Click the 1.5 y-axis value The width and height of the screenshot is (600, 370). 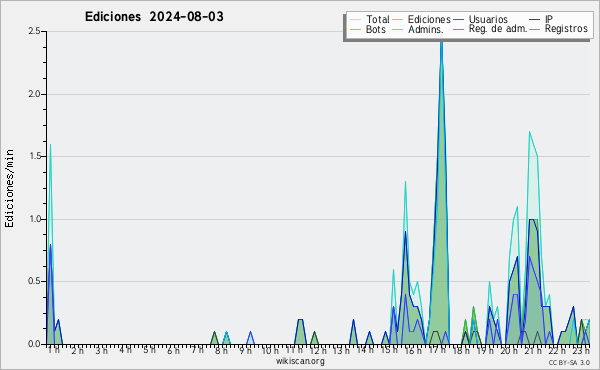click(x=34, y=156)
